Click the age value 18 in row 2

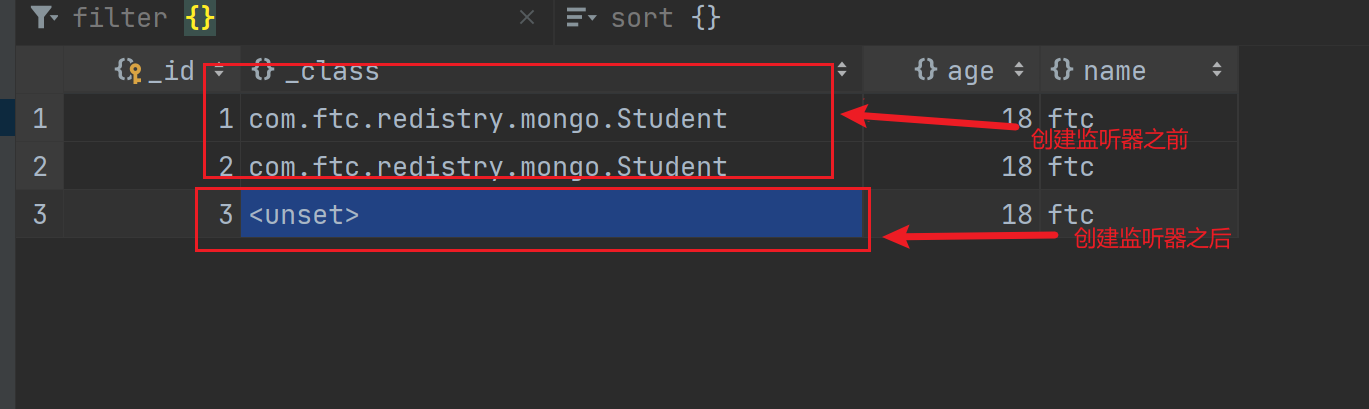click(x=1016, y=166)
